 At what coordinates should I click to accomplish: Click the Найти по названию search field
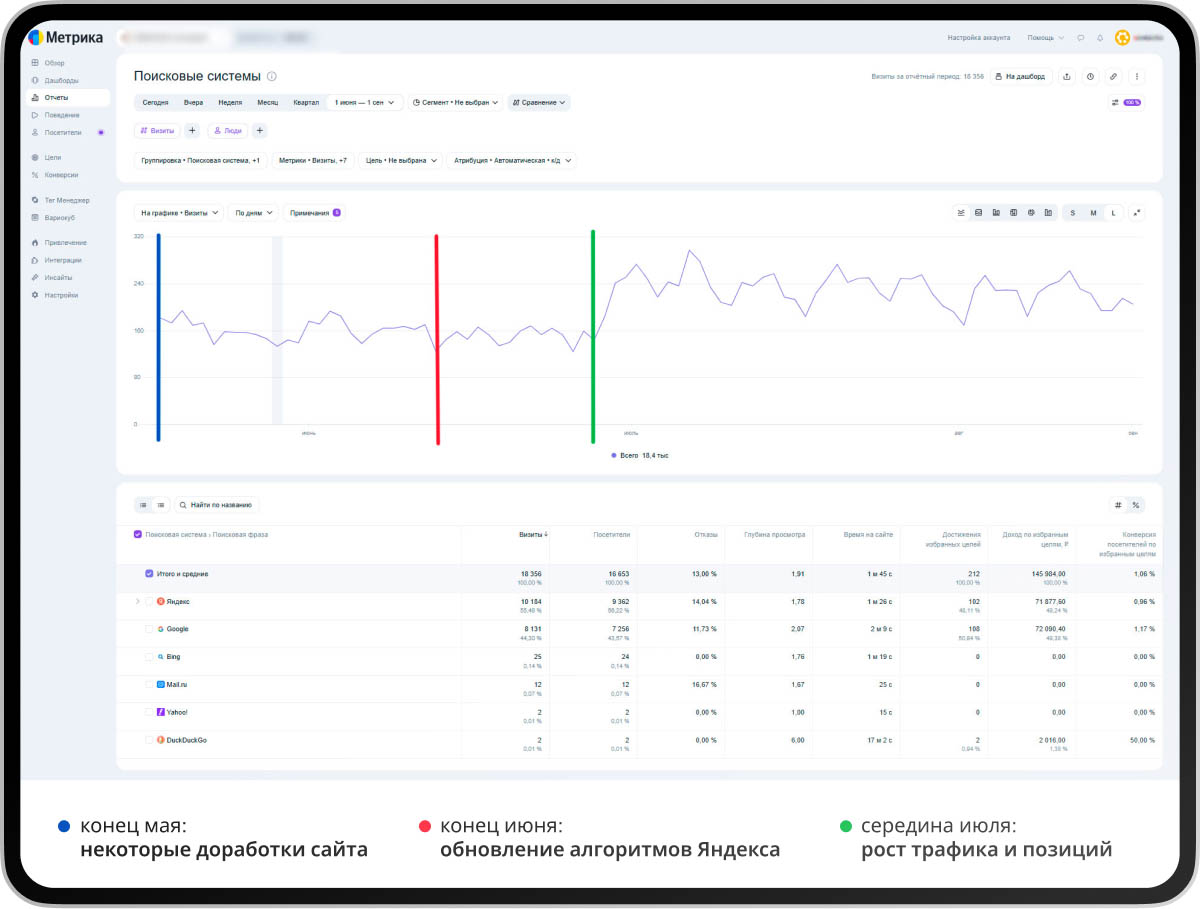tap(217, 505)
